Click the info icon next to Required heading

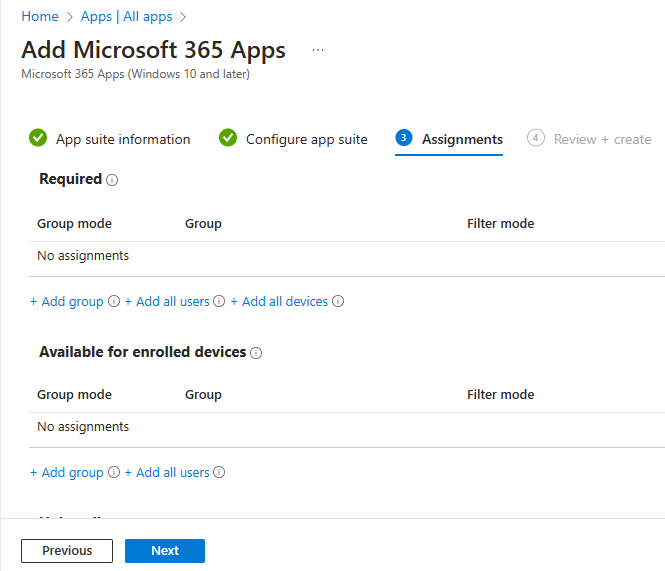point(112,180)
